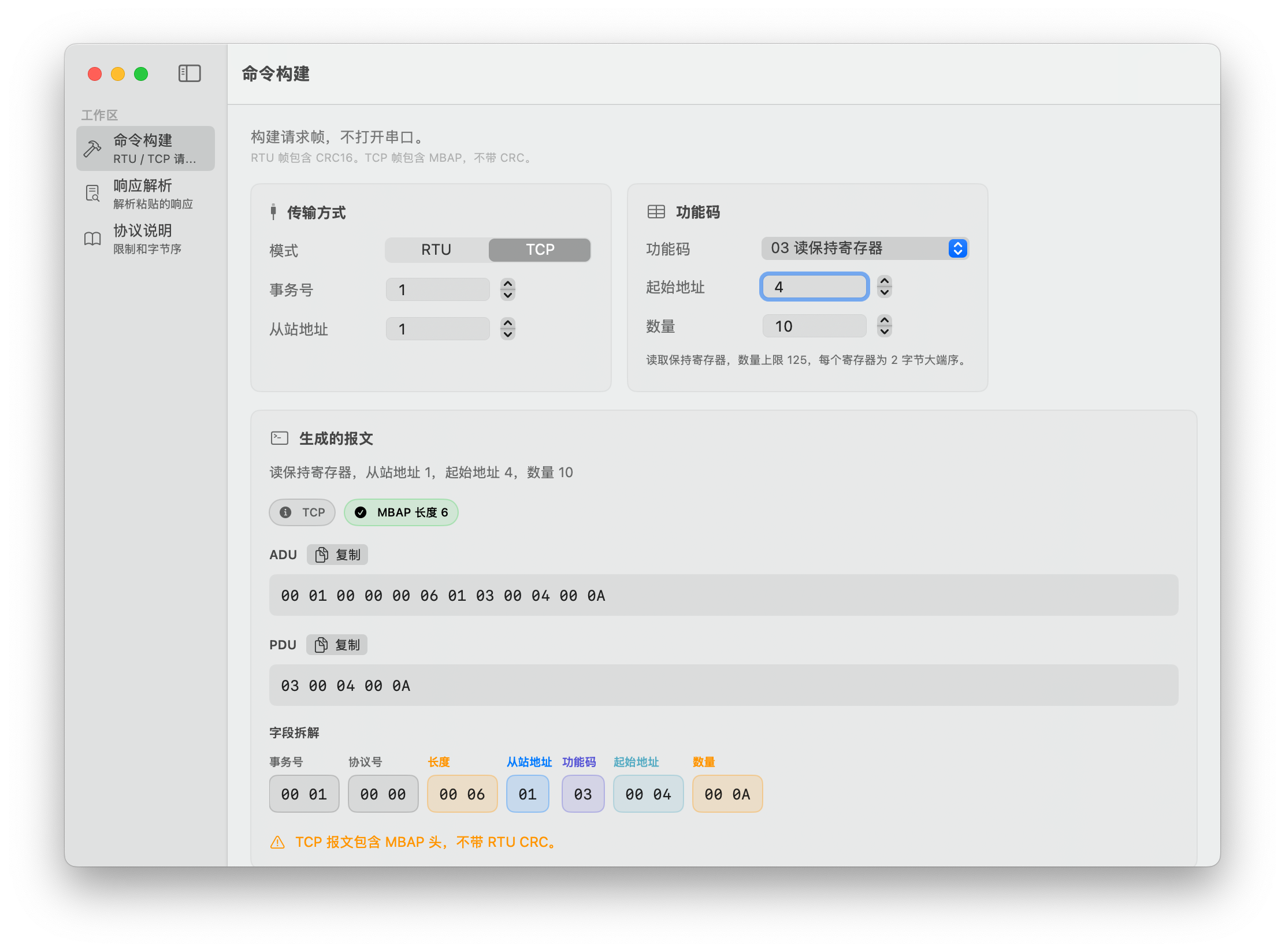This screenshot has width=1285, height=952.
Task: Copy the PDU bytes with 复制
Action: 337,645
